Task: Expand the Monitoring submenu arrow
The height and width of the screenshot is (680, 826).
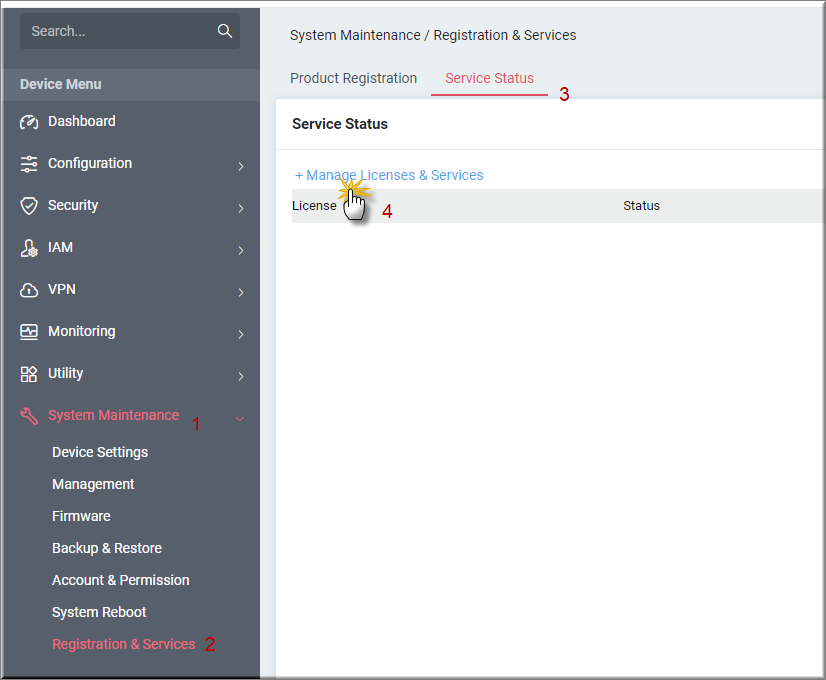Action: 240,334
